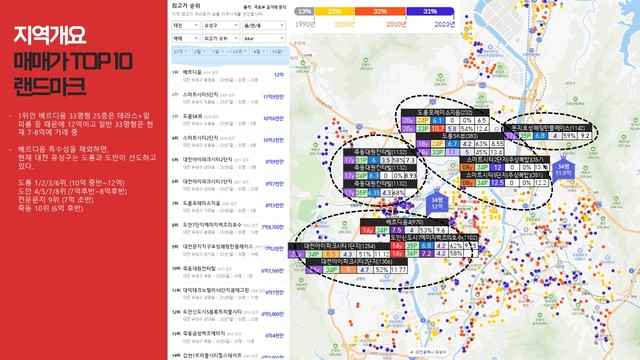The image size is (640, 360).
Task: Click the blue 34평 11.9억 map marker
Action: click(x=563, y=169)
